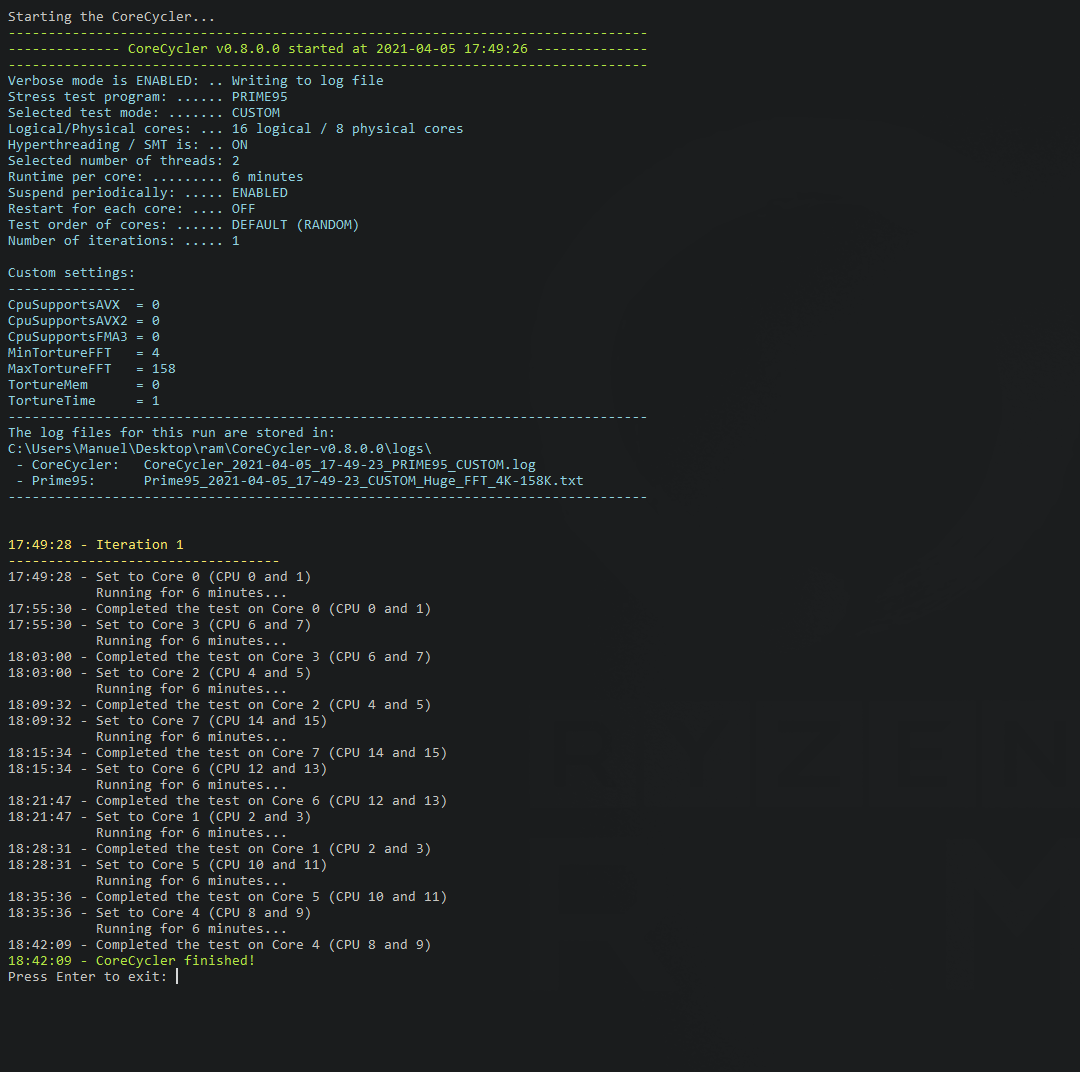Click the "MinTortureFFT = 4" line
The height and width of the screenshot is (1072, 1080).
(83, 353)
